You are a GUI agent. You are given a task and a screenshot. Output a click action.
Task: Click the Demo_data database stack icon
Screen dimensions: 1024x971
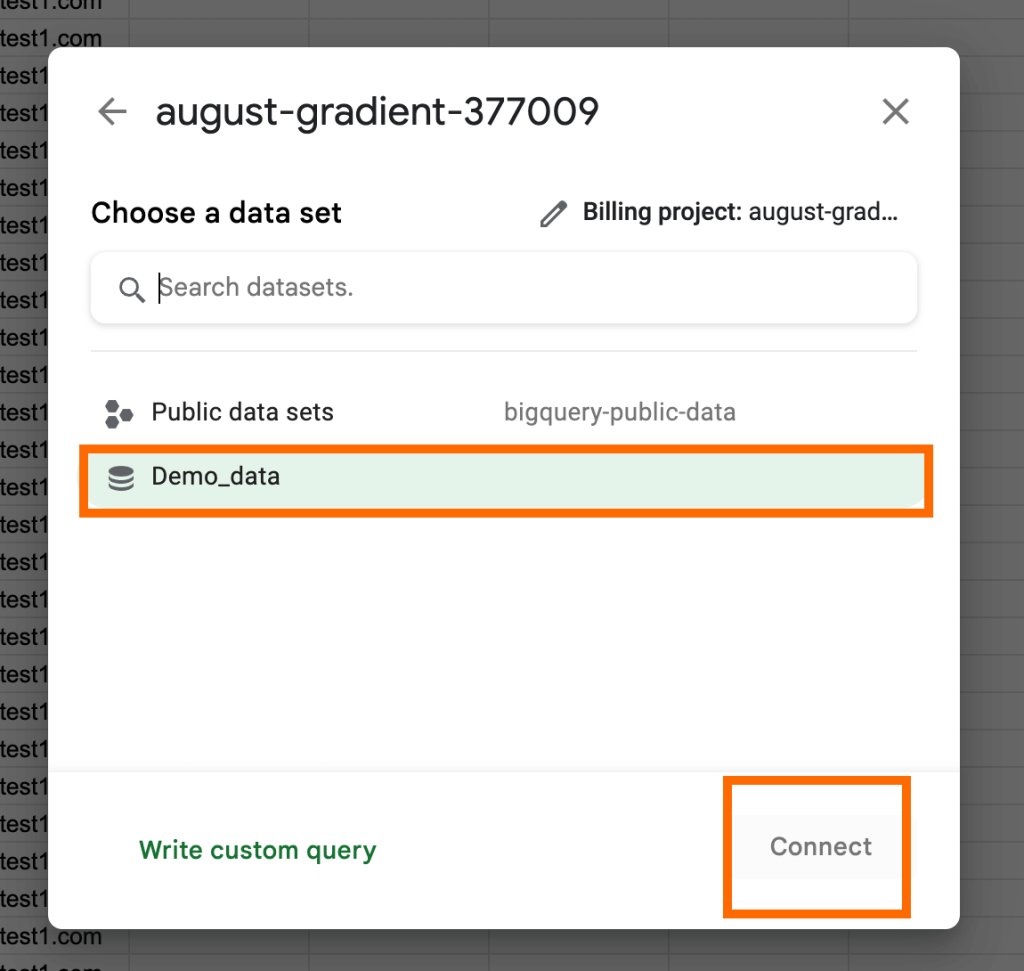121,479
